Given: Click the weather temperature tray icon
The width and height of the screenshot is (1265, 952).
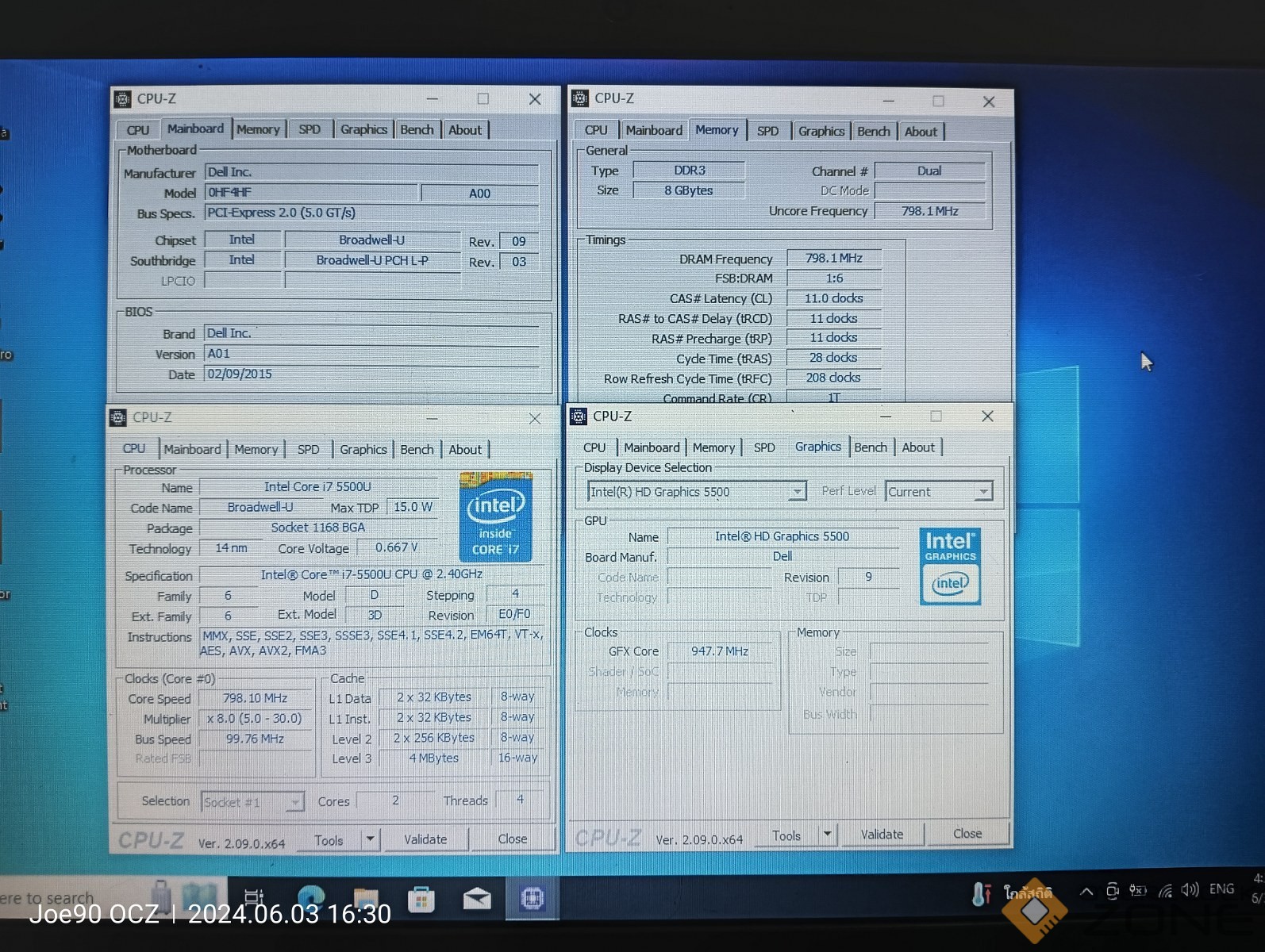Looking at the screenshot, I should click(x=981, y=893).
